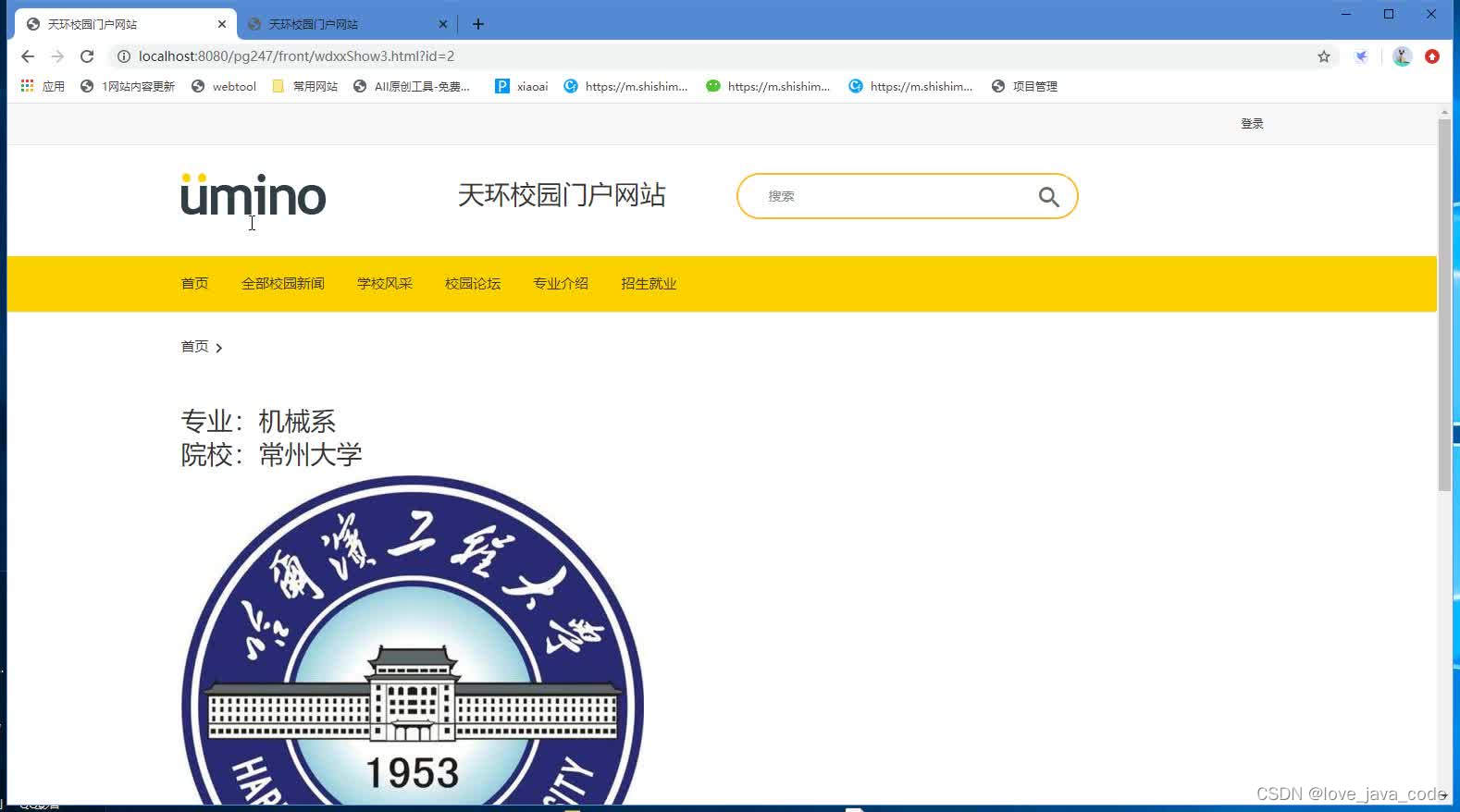The width and height of the screenshot is (1460, 812).
Task: Open 学校风采 menu item
Action: coord(385,284)
